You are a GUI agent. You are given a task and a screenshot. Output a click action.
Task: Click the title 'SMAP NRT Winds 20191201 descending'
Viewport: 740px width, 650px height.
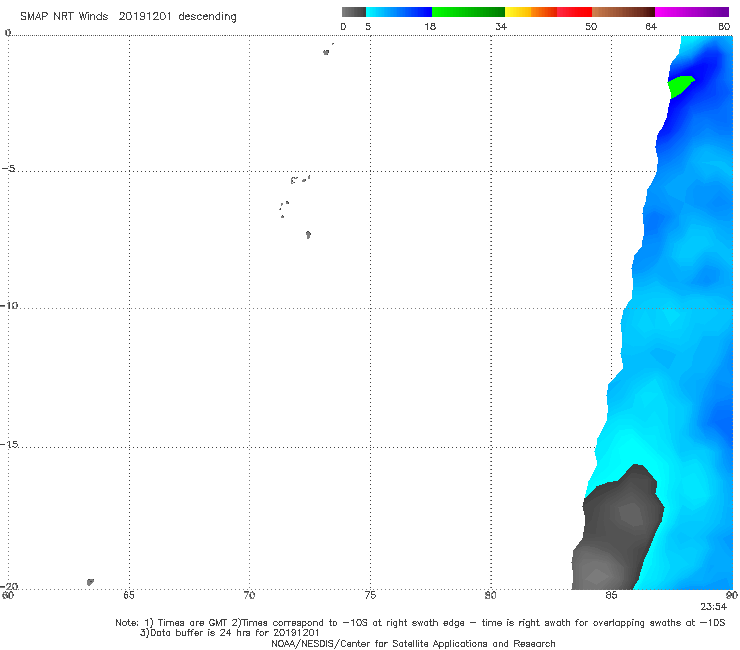coord(128,17)
